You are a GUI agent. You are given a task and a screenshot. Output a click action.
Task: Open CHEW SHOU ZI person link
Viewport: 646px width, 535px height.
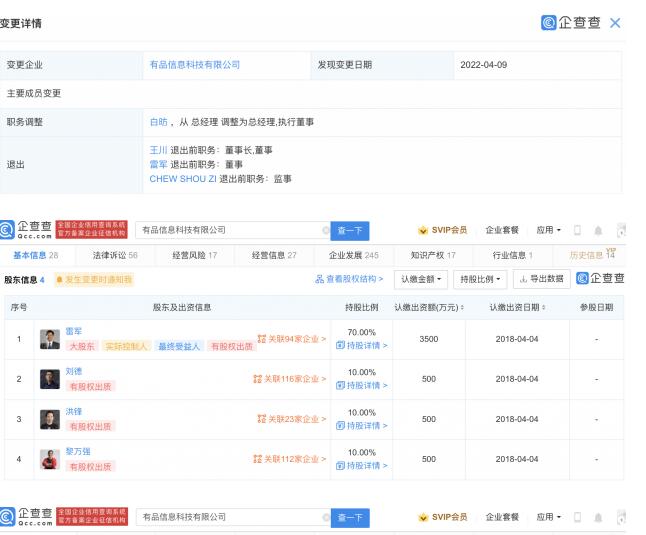click(183, 179)
